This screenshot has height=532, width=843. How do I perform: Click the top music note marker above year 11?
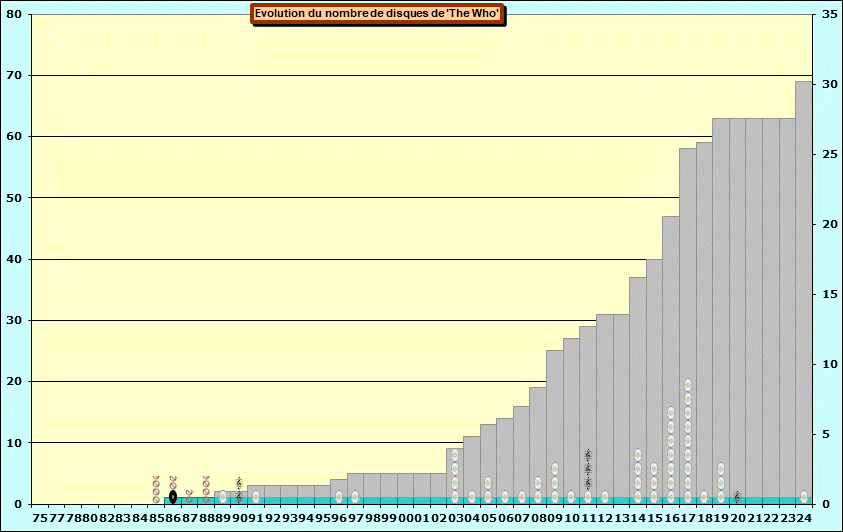tap(588, 455)
